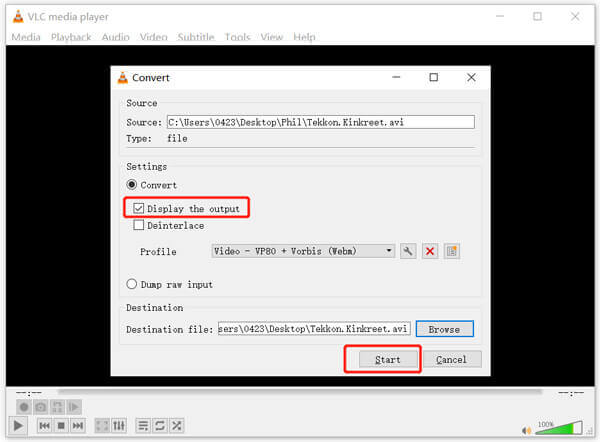Delete selected profile red X
Viewport: 600px width, 442px height.
pyautogui.click(x=430, y=251)
